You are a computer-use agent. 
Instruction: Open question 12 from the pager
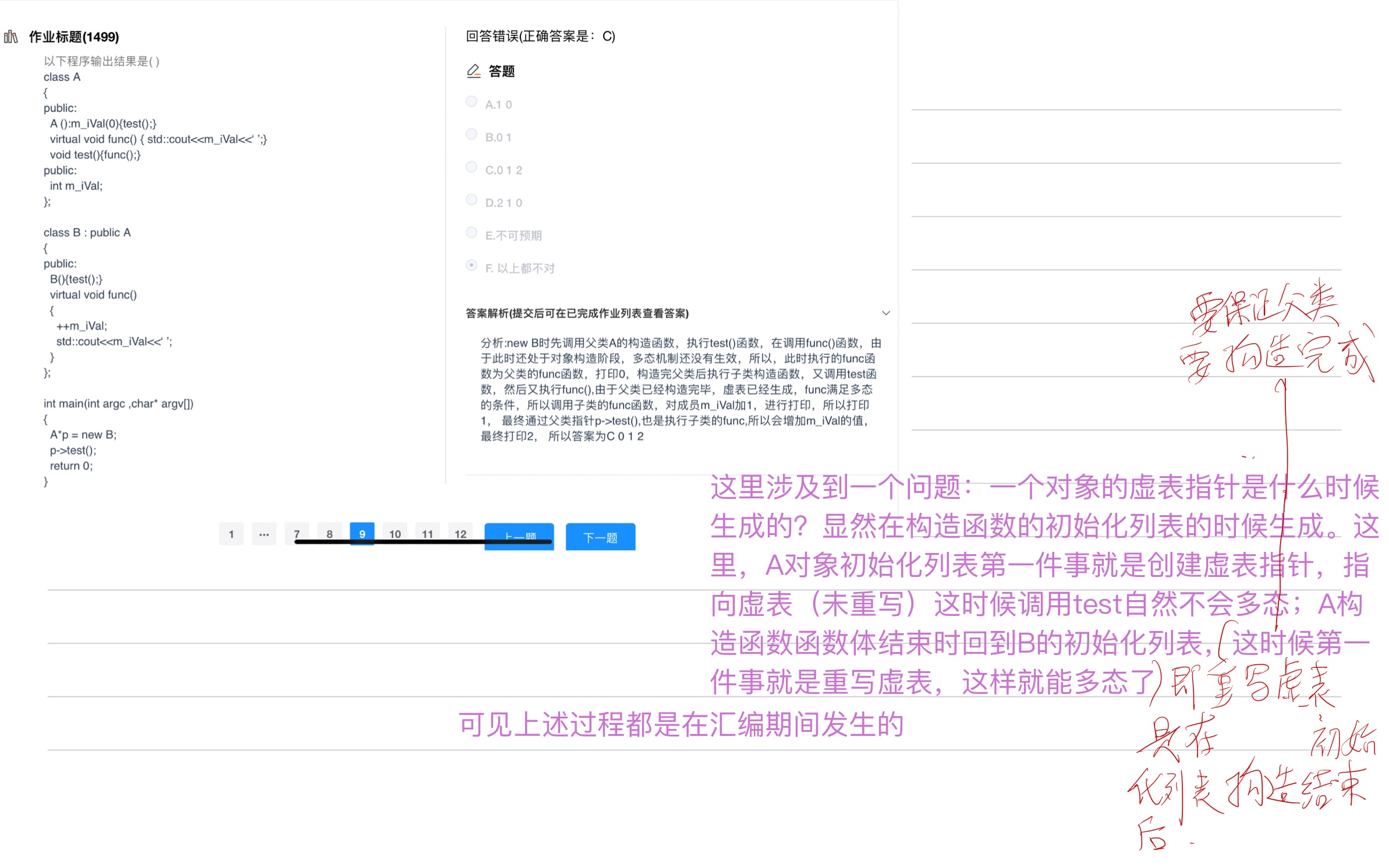[x=460, y=533]
